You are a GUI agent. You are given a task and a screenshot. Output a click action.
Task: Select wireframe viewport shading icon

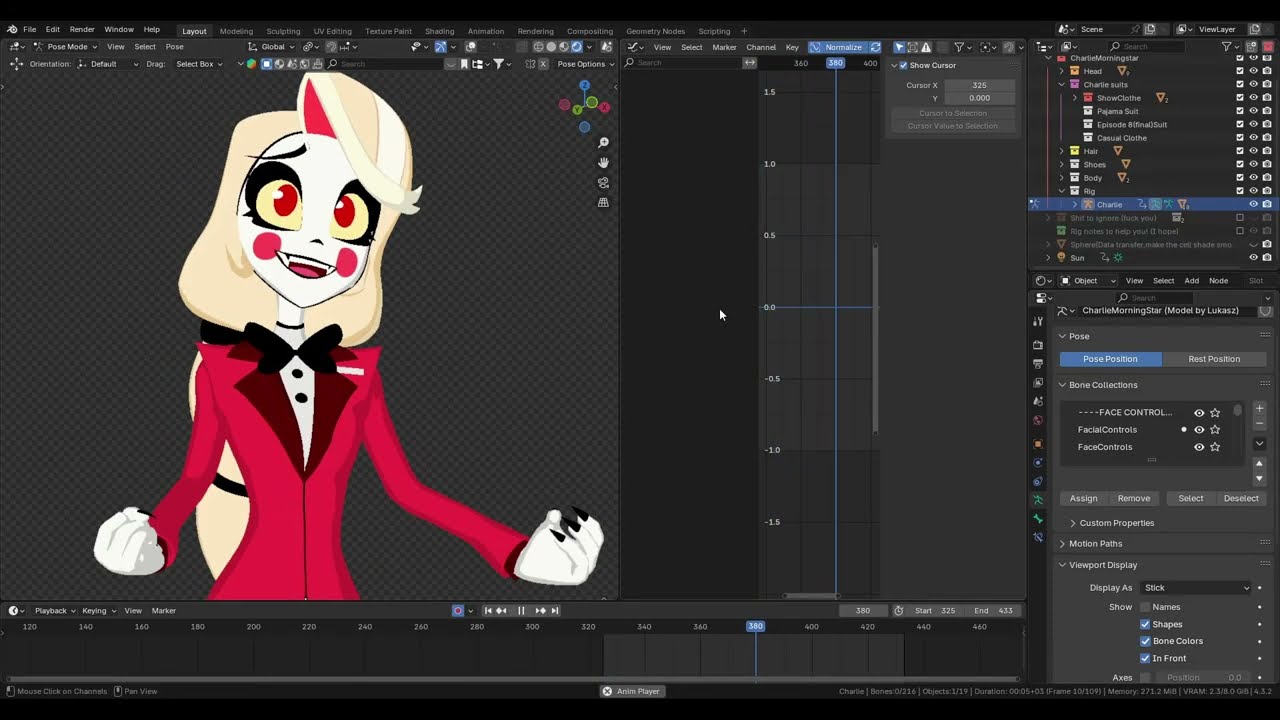[x=539, y=47]
